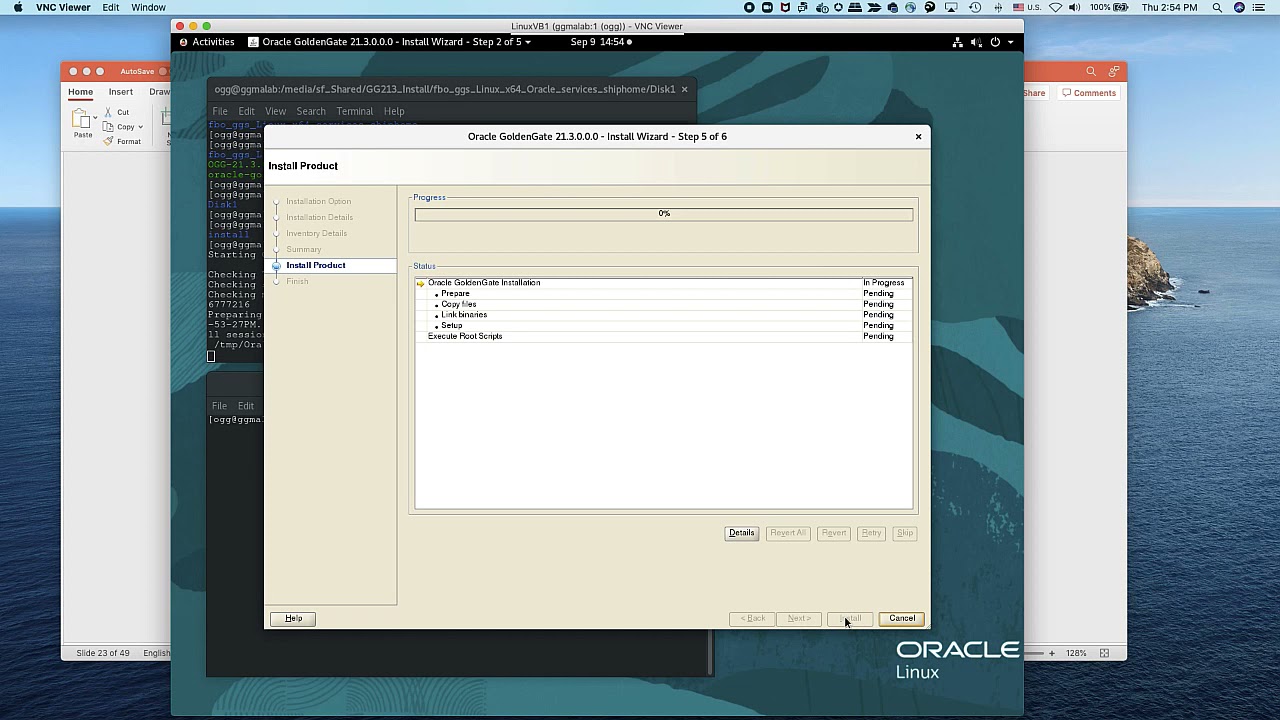Image resolution: width=1280 pixels, height=720 pixels.
Task: Click the screen recording stop icon
Action: click(749, 7)
